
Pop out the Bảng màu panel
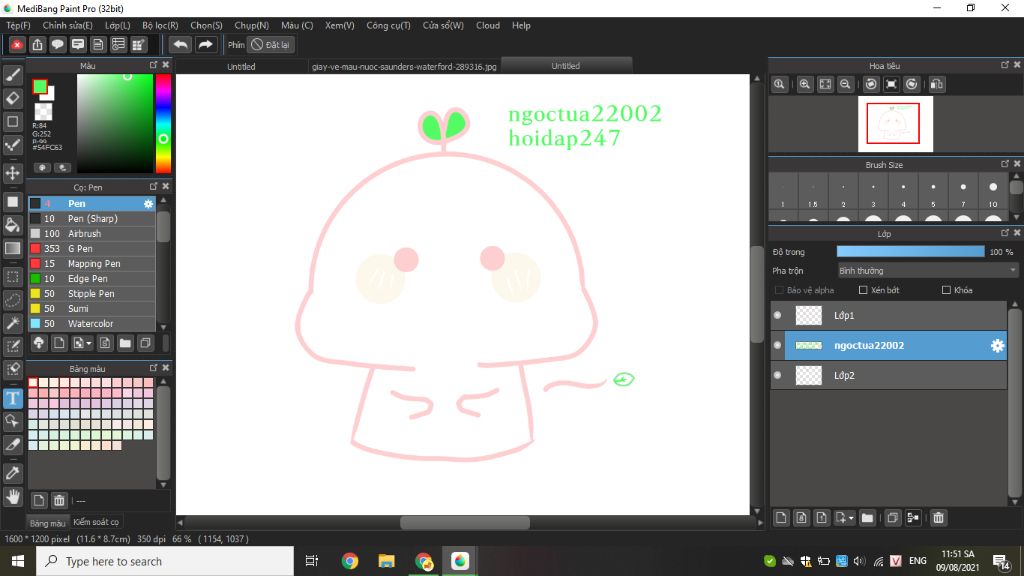[153, 368]
